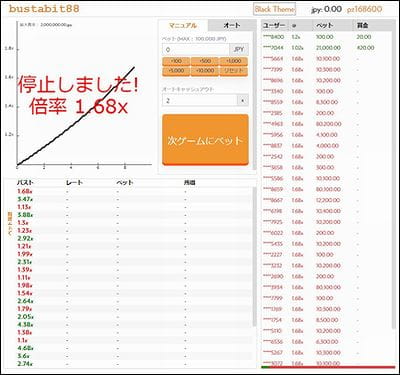Focus the bet amount input field

[x=196, y=50]
